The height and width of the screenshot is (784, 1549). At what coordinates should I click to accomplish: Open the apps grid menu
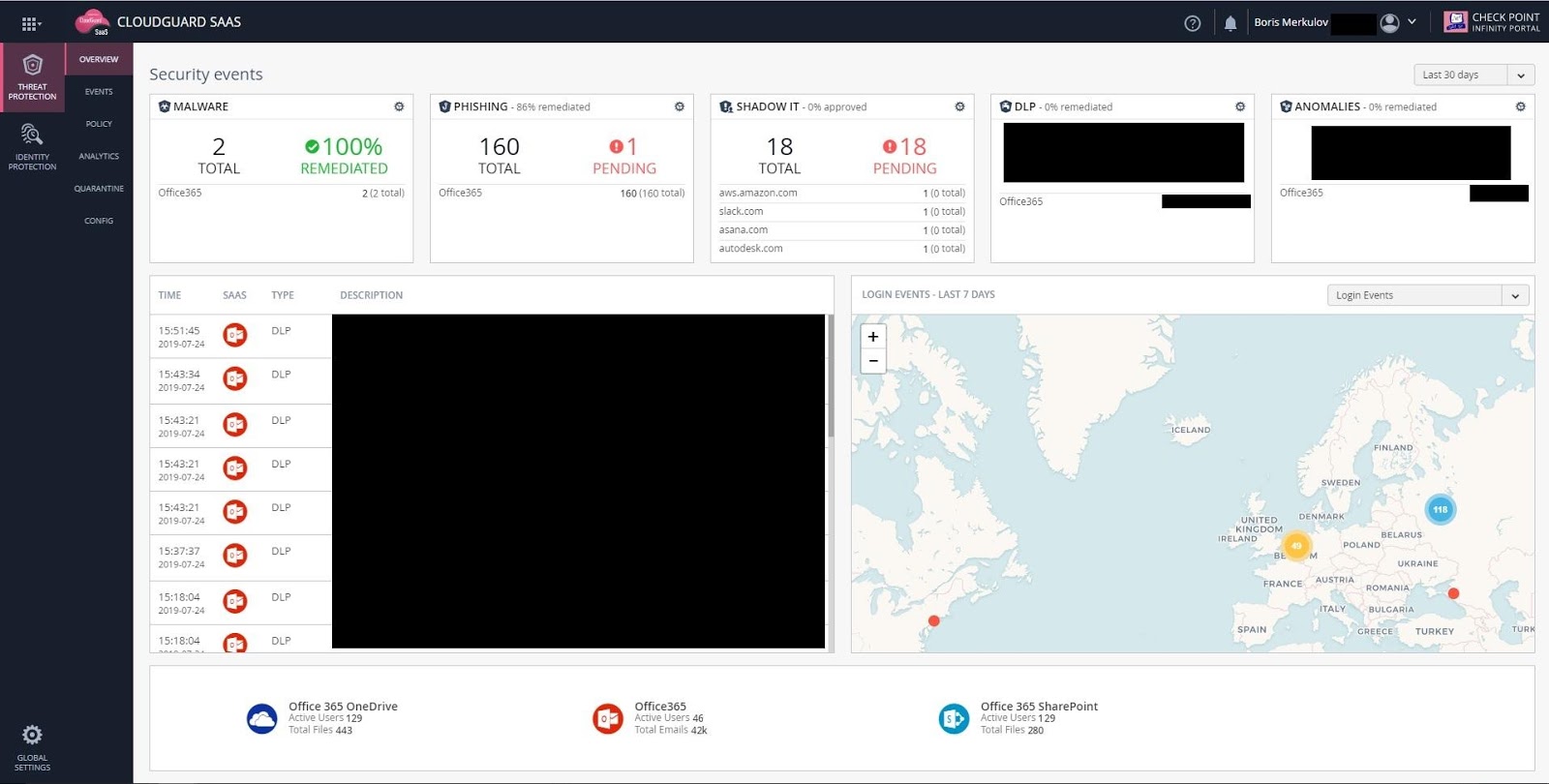pyautogui.click(x=30, y=23)
